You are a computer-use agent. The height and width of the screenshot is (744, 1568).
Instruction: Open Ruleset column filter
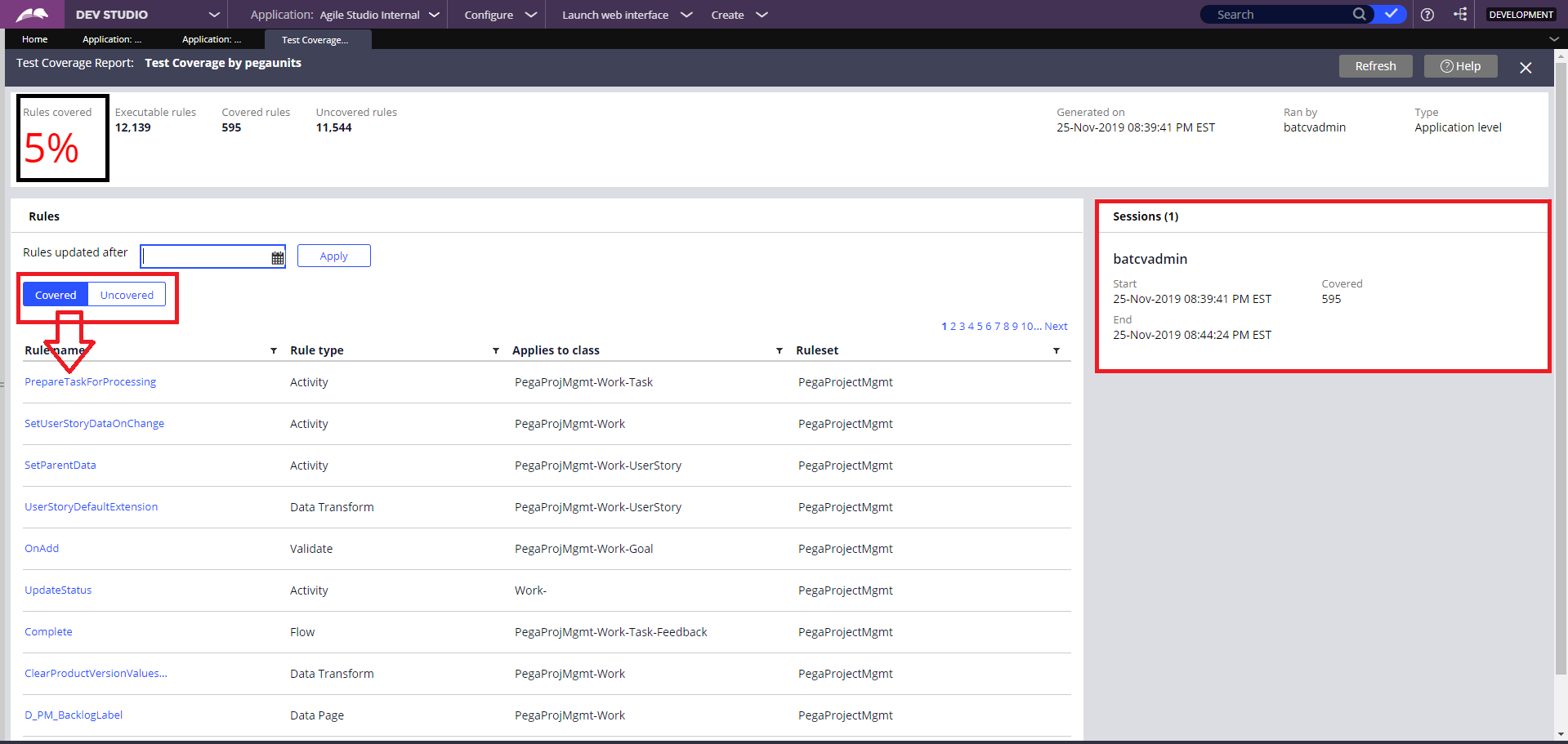(x=1057, y=351)
